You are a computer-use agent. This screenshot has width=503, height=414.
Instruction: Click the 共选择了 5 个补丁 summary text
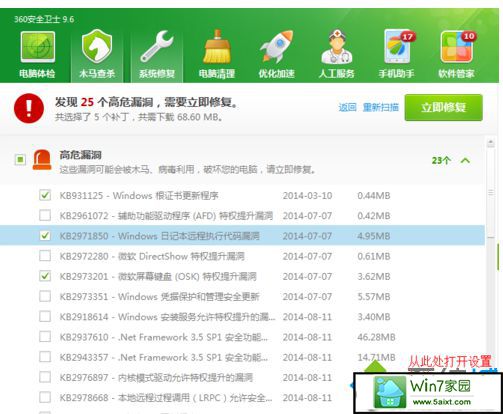pos(139,117)
